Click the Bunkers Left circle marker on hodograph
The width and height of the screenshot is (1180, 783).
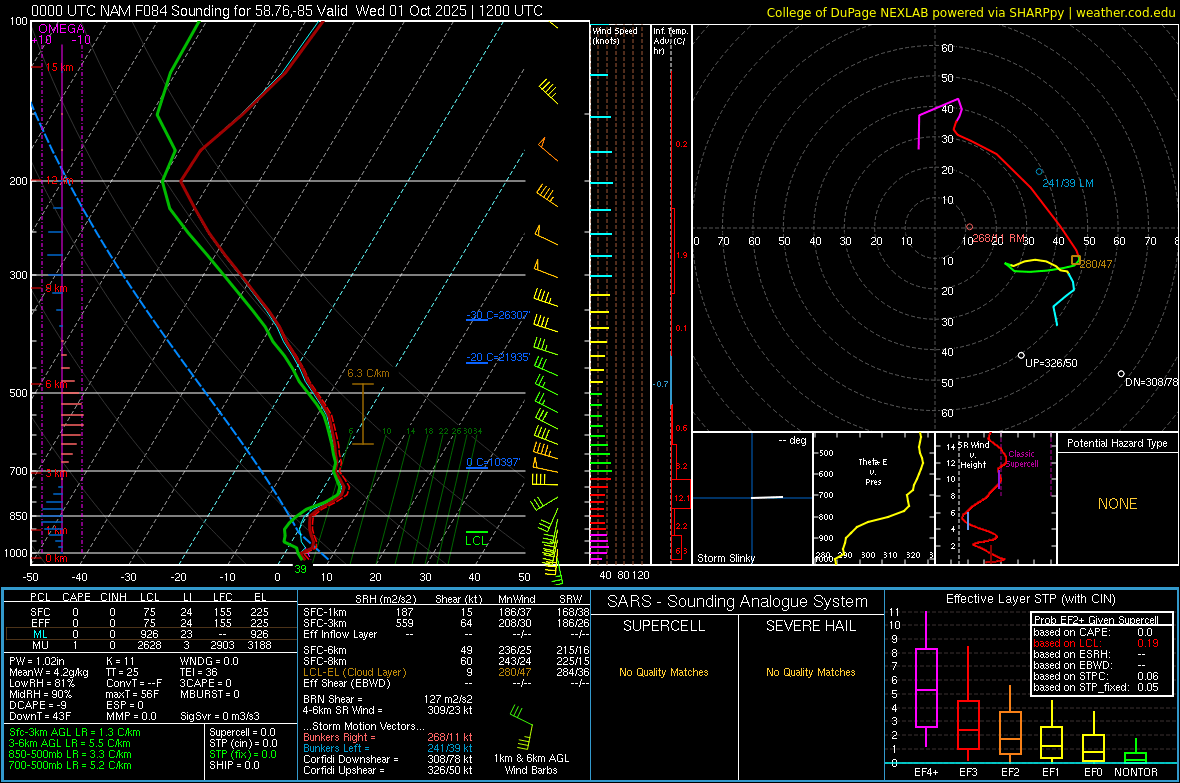pos(1040,172)
